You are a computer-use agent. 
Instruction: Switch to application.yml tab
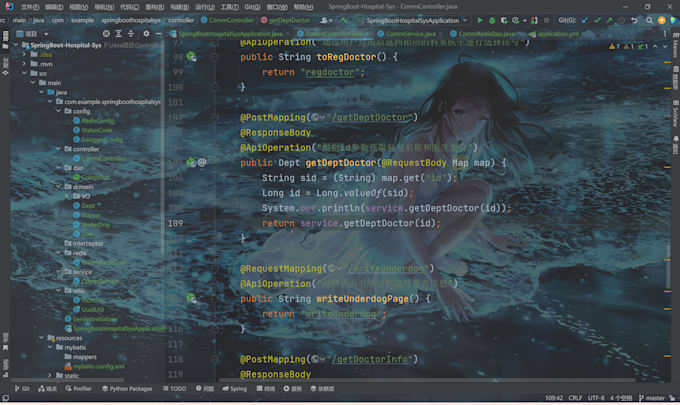554,33
